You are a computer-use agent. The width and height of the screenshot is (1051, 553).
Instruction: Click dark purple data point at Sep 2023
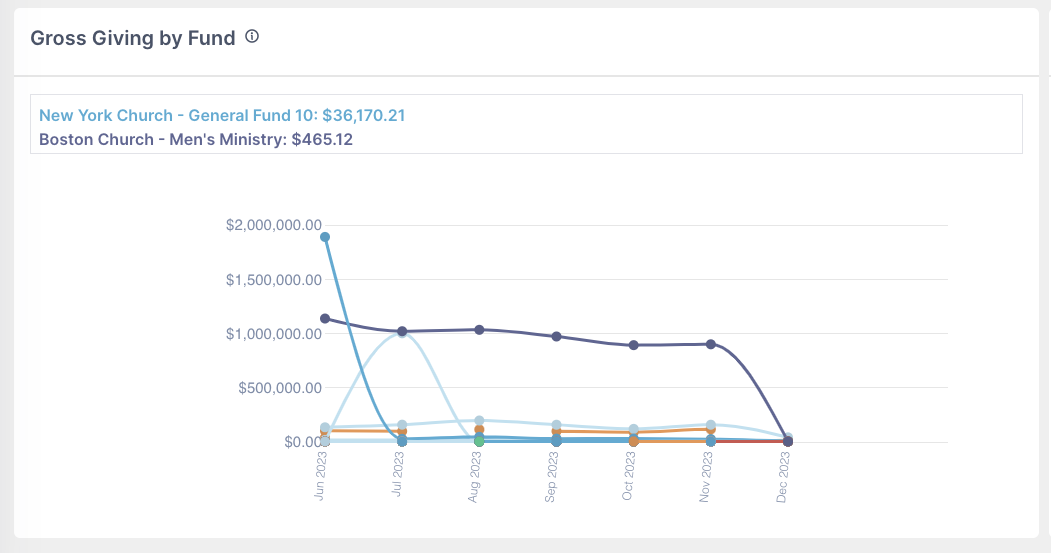(557, 336)
